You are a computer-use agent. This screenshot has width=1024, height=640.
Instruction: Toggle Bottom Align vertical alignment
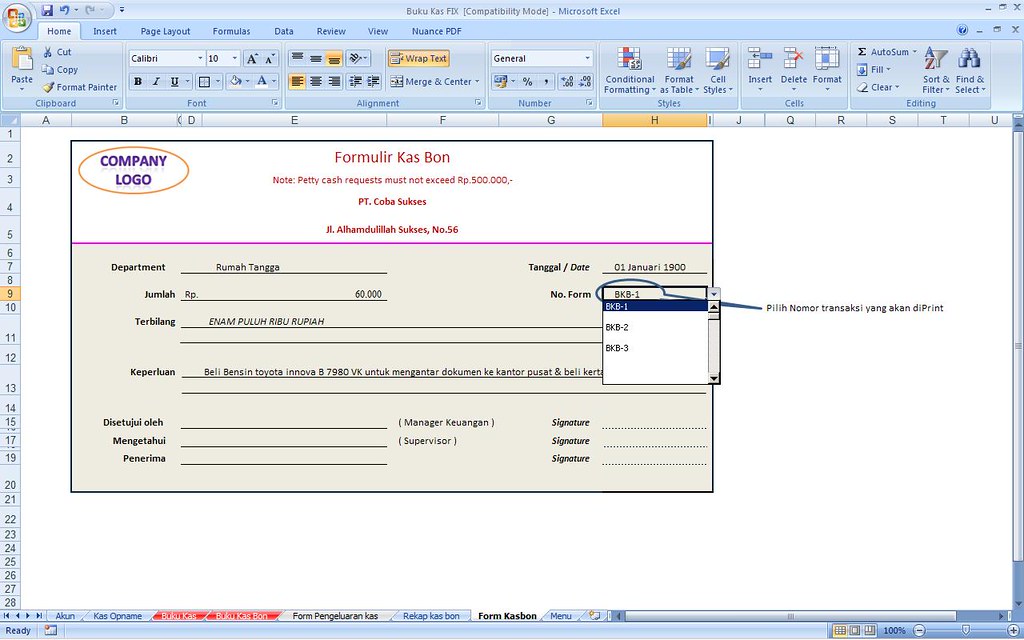click(x=334, y=59)
